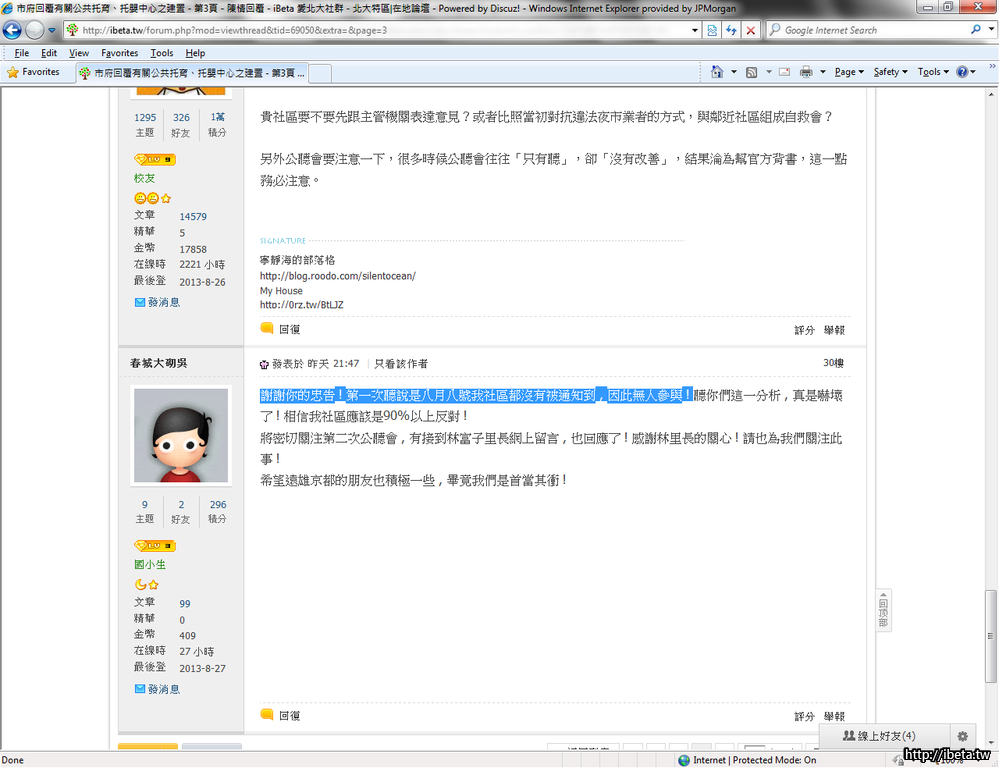Select the forum thread browser tab
The height and width of the screenshot is (768, 999).
coord(190,73)
